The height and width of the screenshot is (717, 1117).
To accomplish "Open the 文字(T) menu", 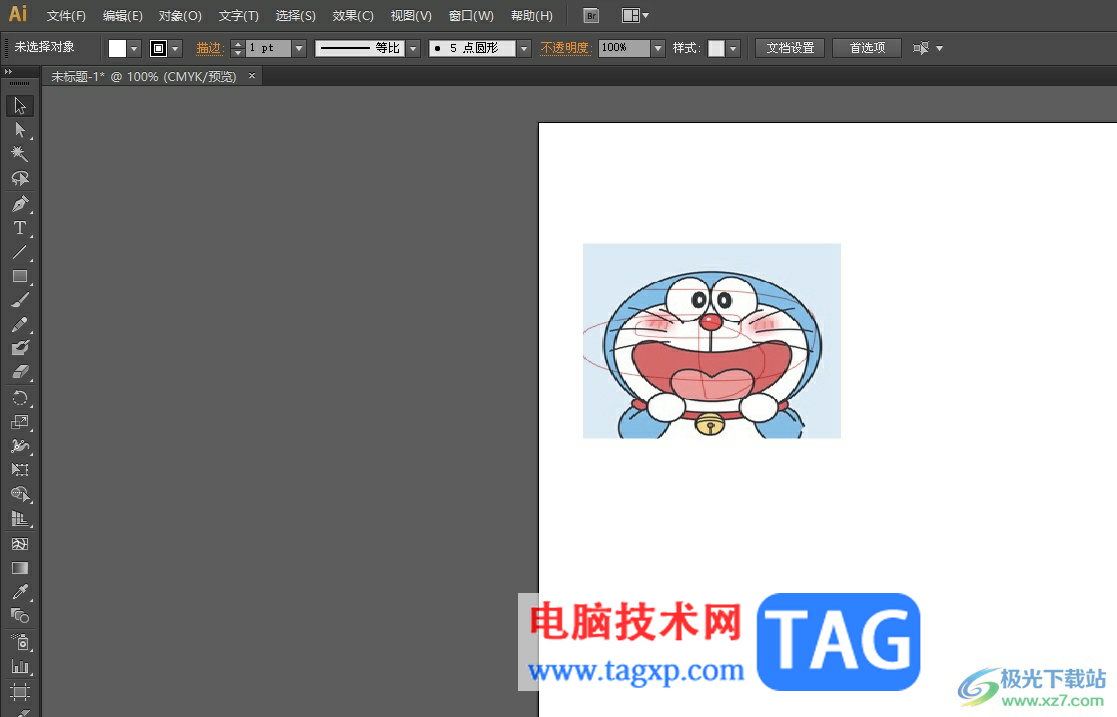I will (239, 16).
